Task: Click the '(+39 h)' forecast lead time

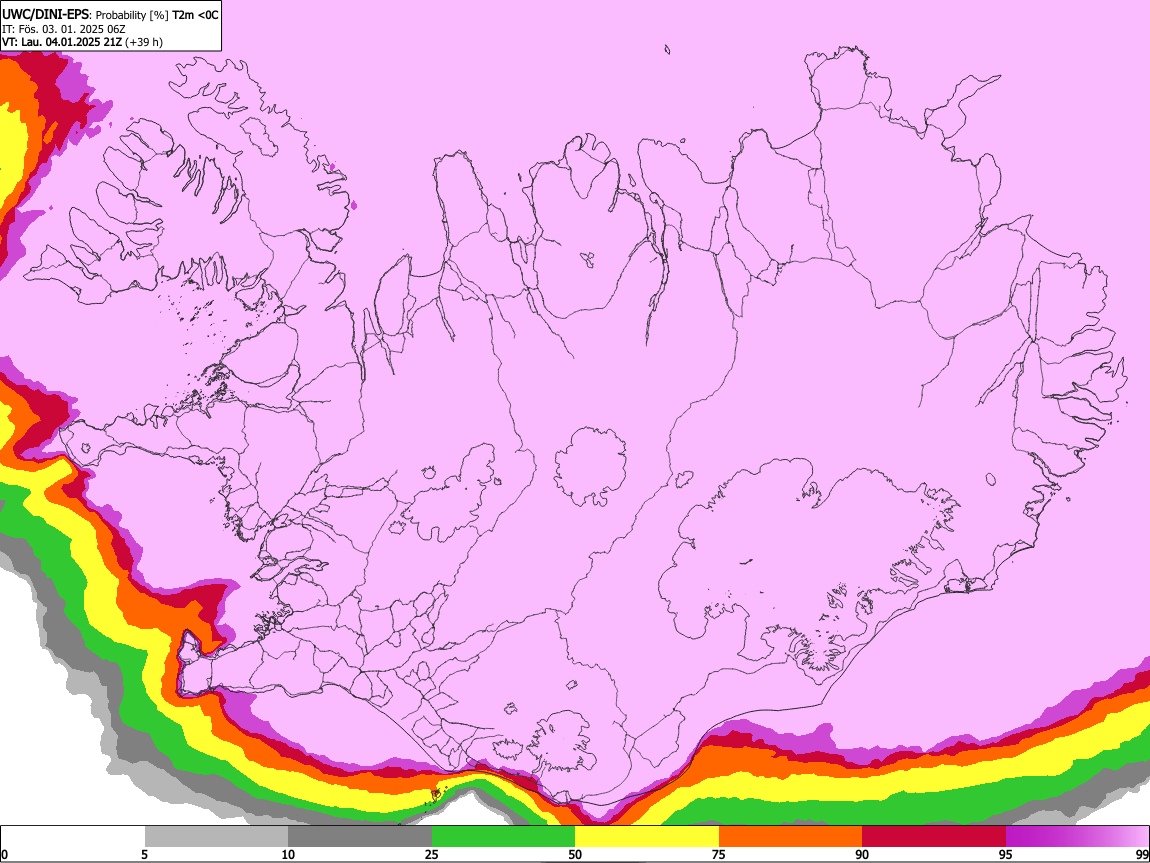Action: click(144, 42)
